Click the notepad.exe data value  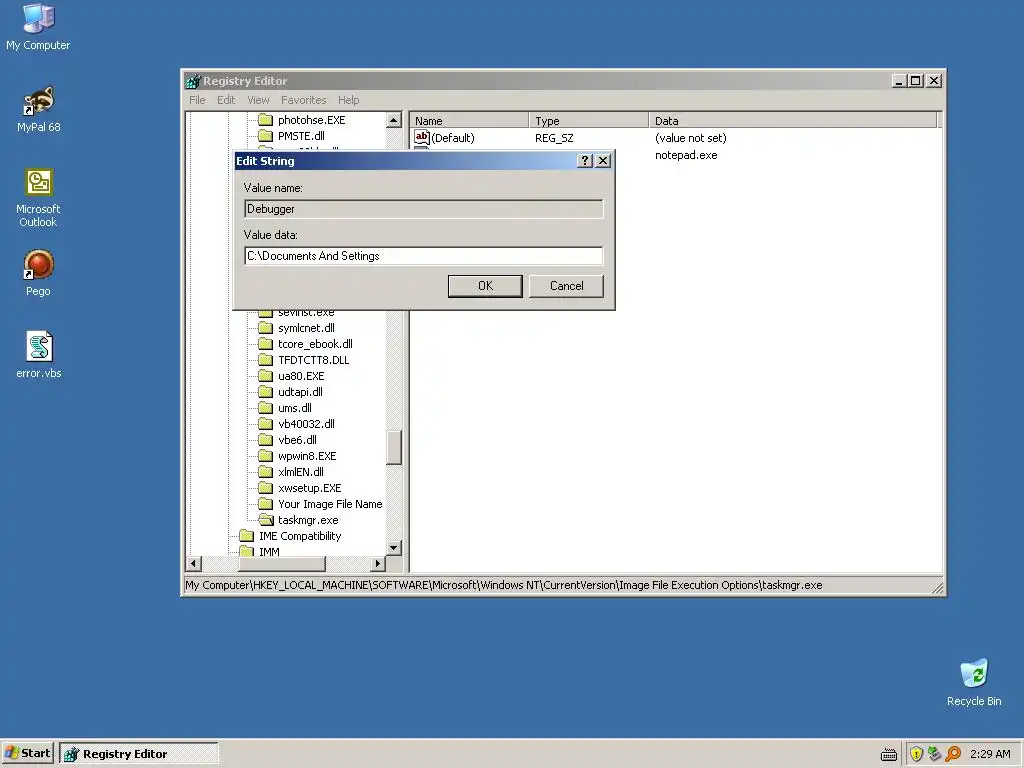tap(686, 155)
